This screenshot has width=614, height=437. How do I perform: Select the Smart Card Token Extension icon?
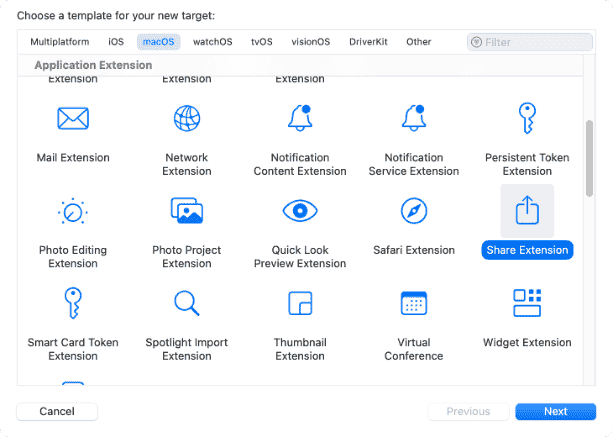click(x=73, y=303)
